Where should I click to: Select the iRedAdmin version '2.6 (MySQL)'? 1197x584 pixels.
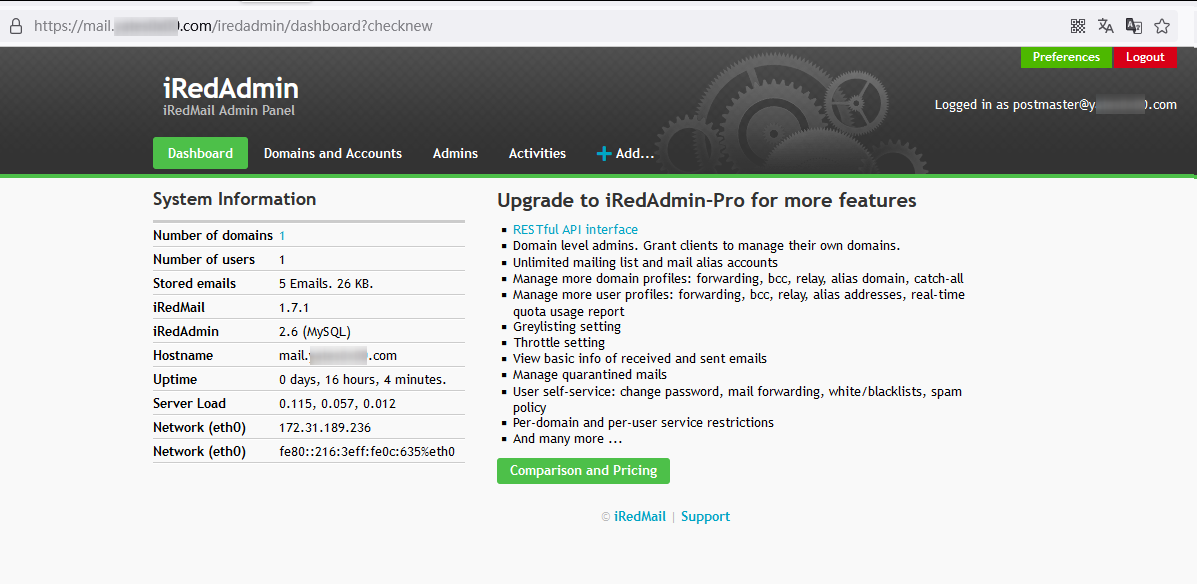coord(315,331)
